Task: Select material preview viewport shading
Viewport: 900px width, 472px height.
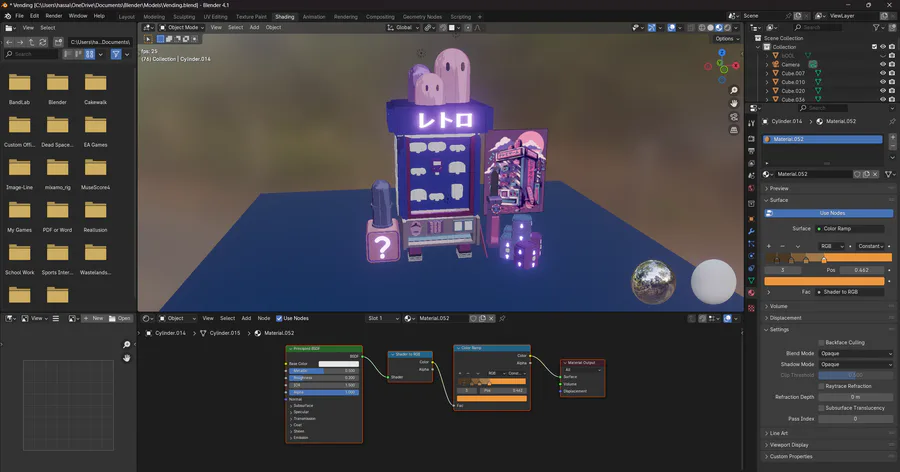Action: 719,28
